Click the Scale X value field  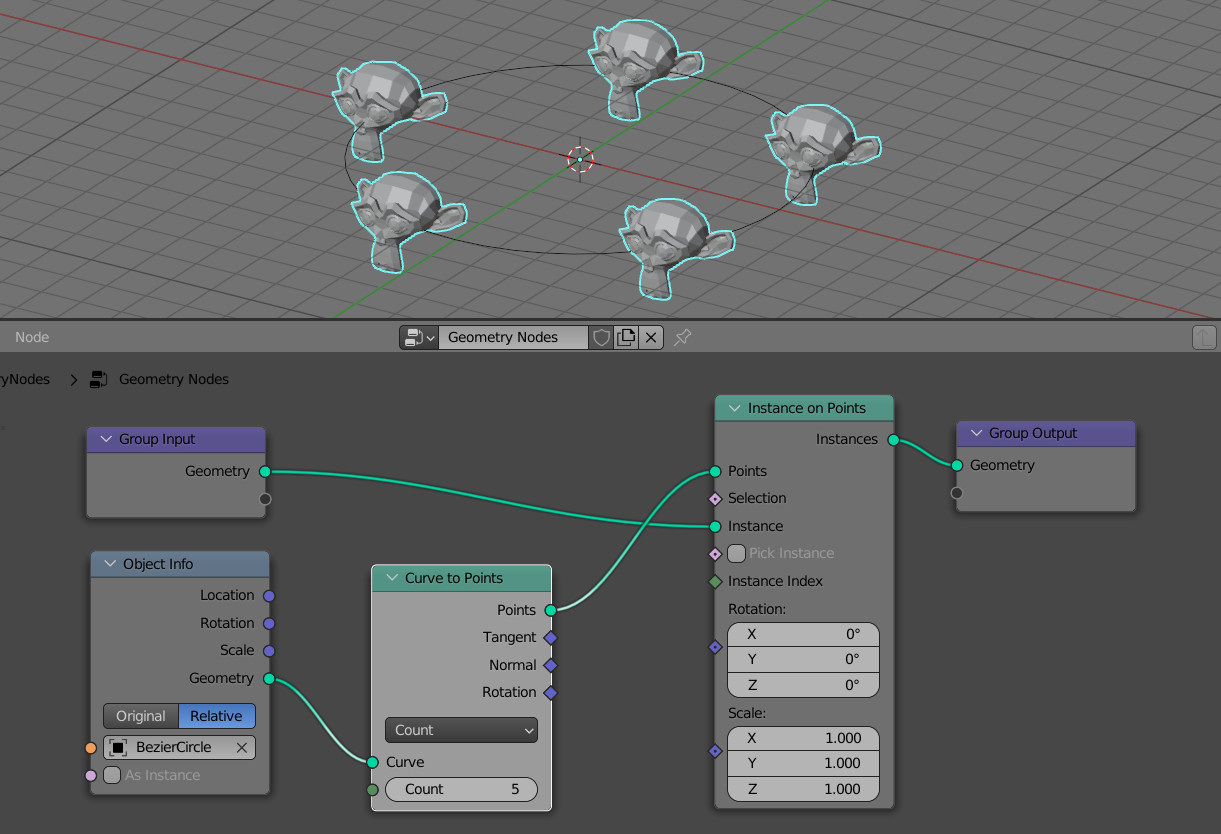click(803, 738)
